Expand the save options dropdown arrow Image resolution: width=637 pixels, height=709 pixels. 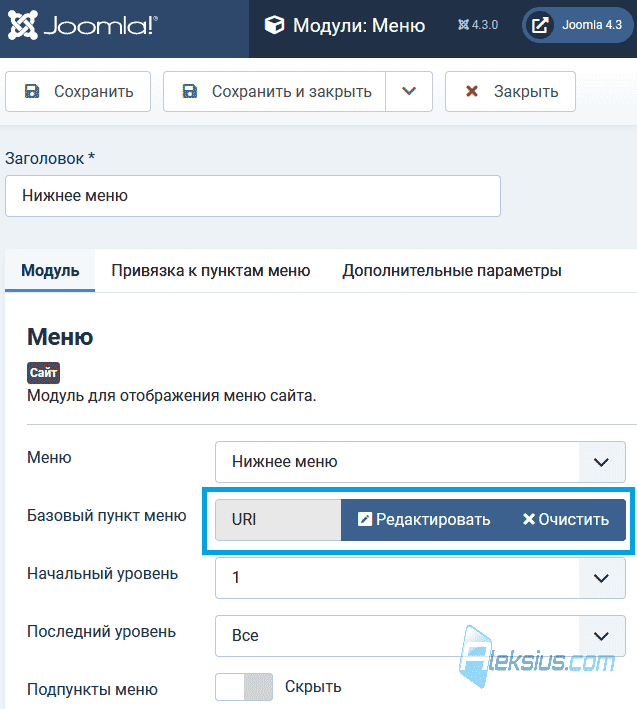[x=409, y=91]
